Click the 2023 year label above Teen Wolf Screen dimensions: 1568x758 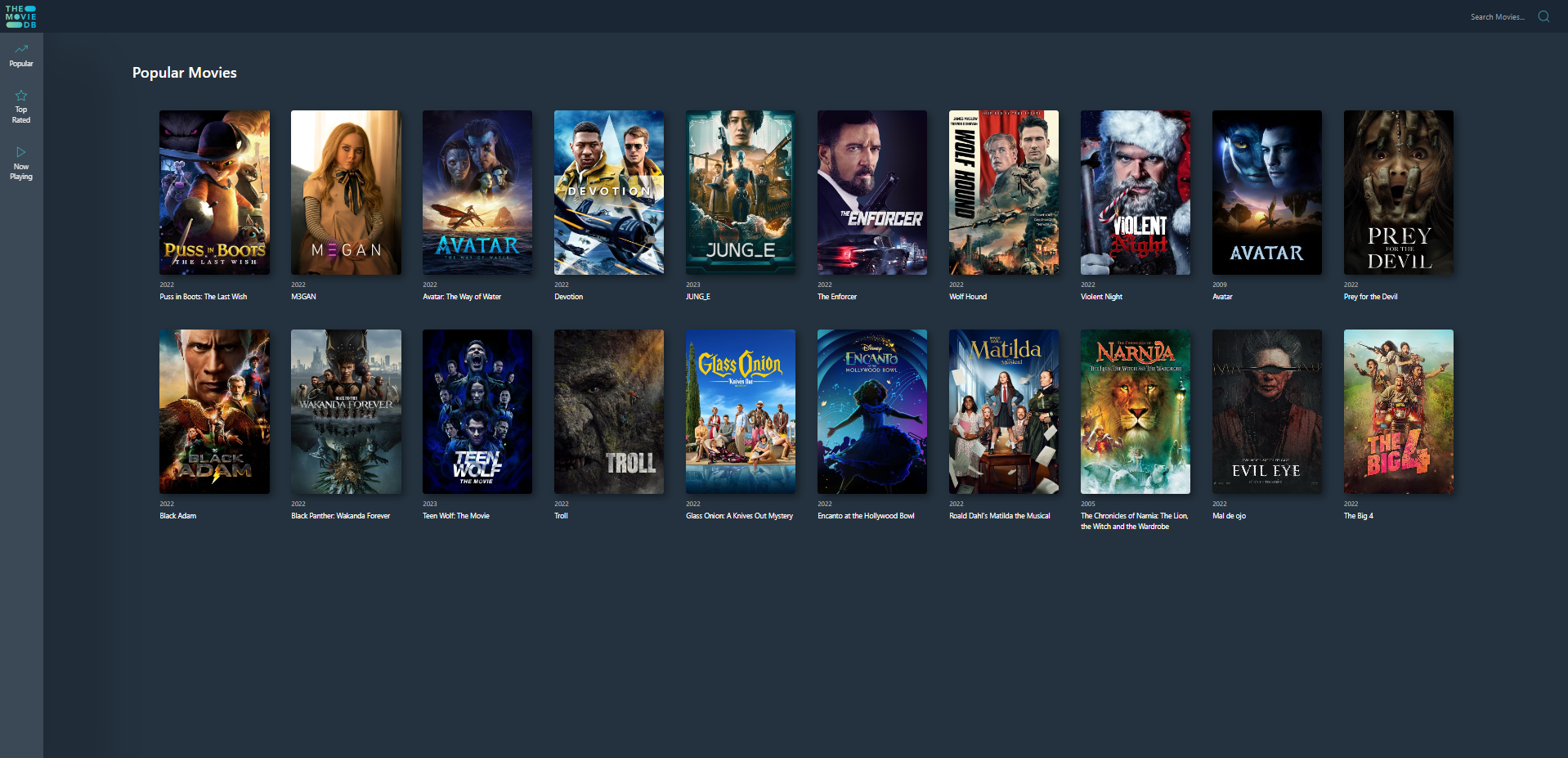pyautogui.click(x=429, y=504)
